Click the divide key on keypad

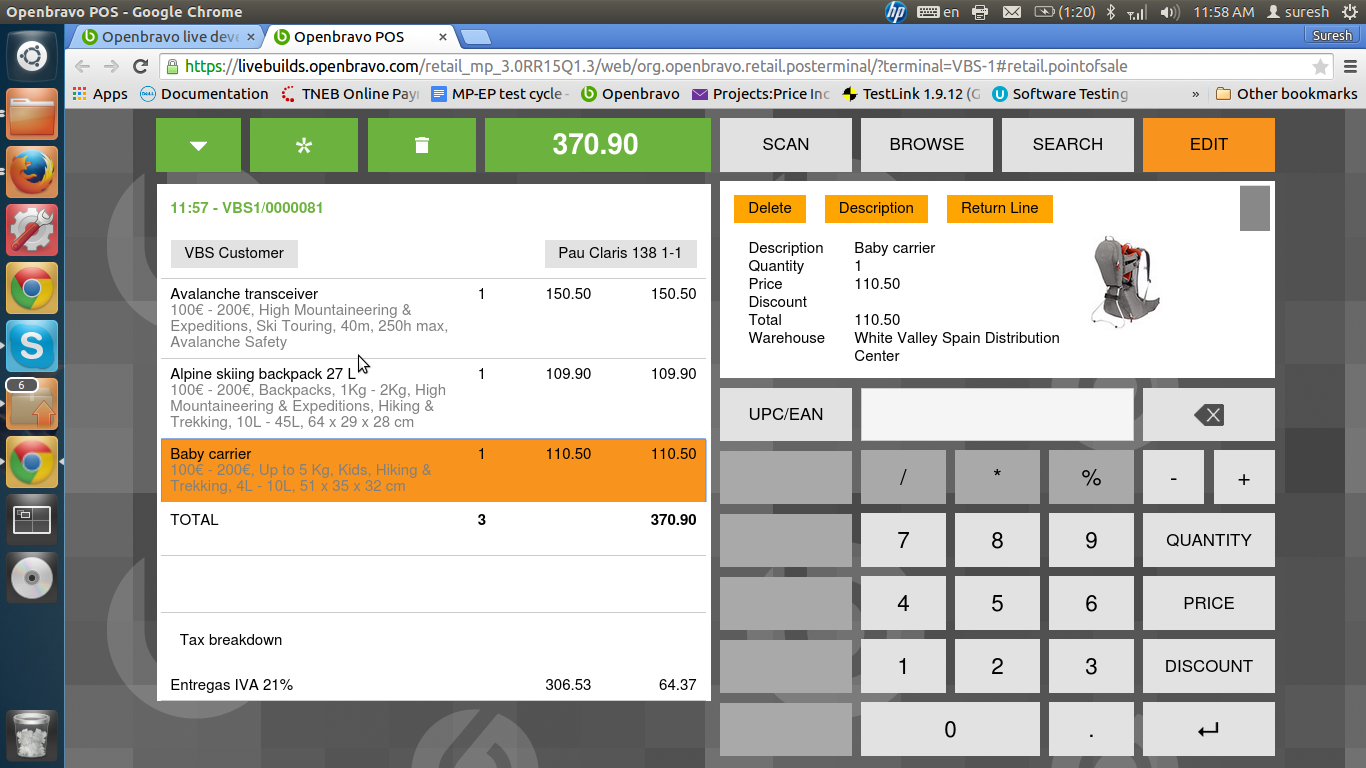[x=903, y=477]
